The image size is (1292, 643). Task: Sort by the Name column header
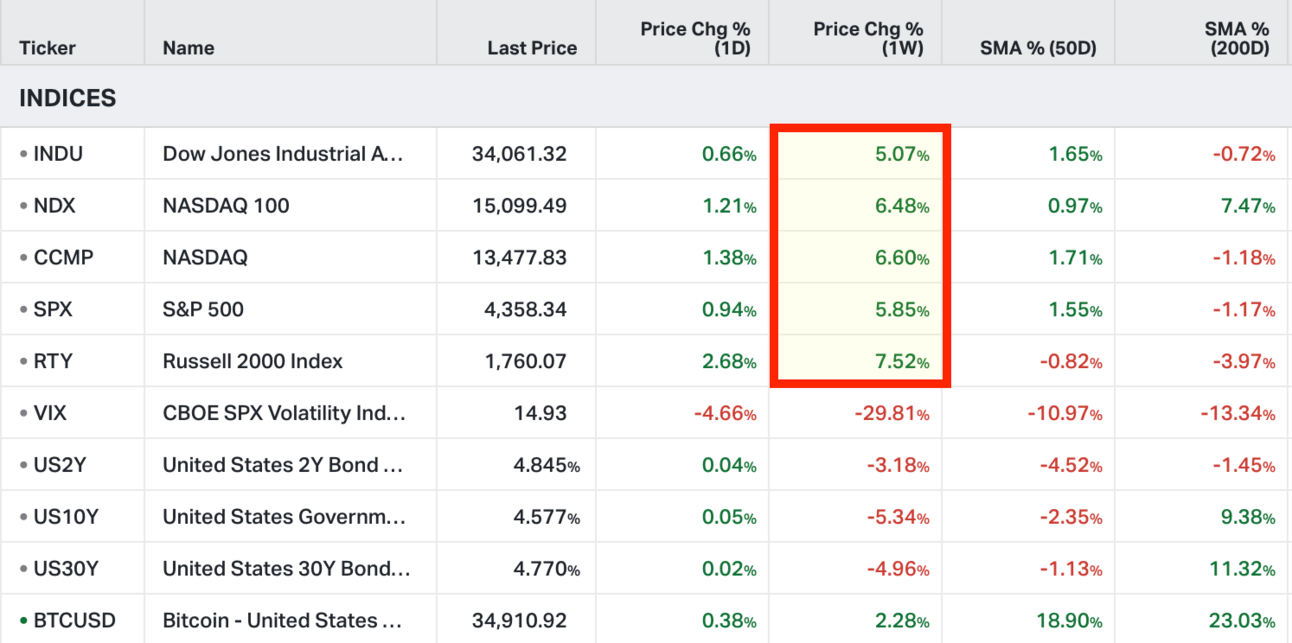click(189, 48)
